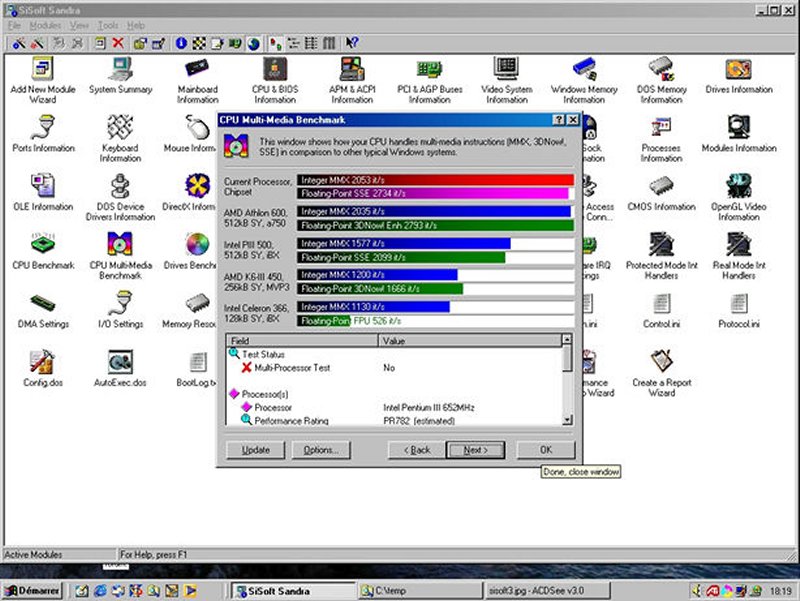The image size is (800, 601).
Task: Open AutoExec.dos file module
Action: click(x=120, y=368)
